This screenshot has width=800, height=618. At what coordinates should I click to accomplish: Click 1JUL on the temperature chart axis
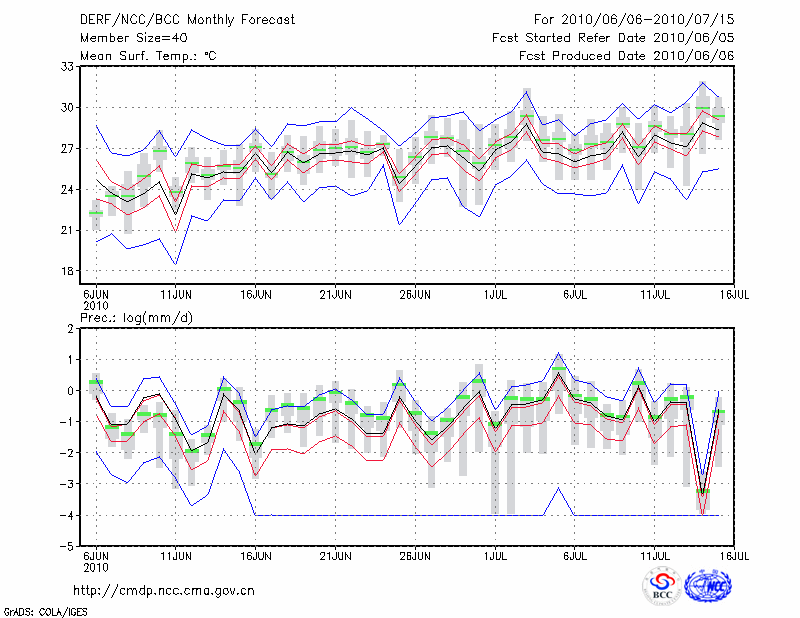point(494,295)
